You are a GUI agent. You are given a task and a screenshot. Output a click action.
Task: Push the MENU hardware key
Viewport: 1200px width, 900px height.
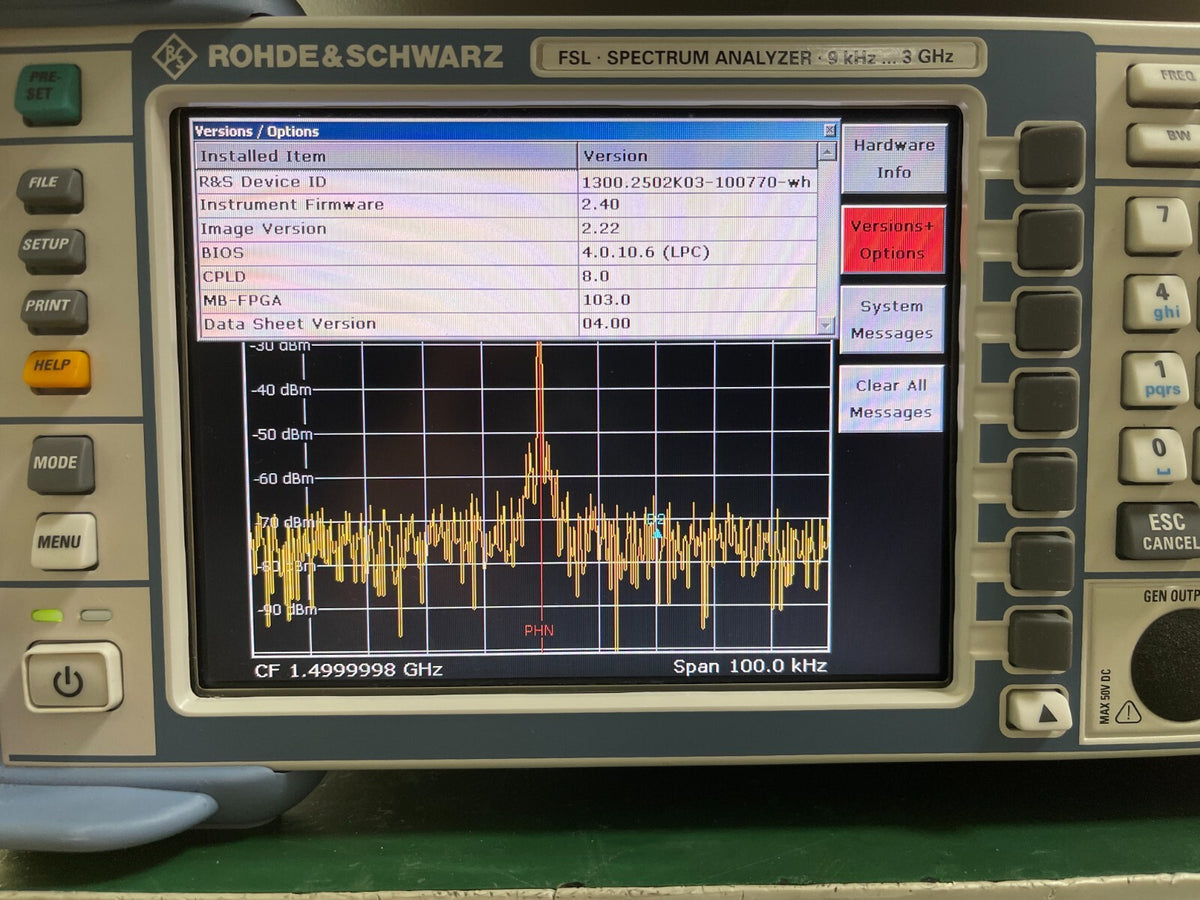64,541
